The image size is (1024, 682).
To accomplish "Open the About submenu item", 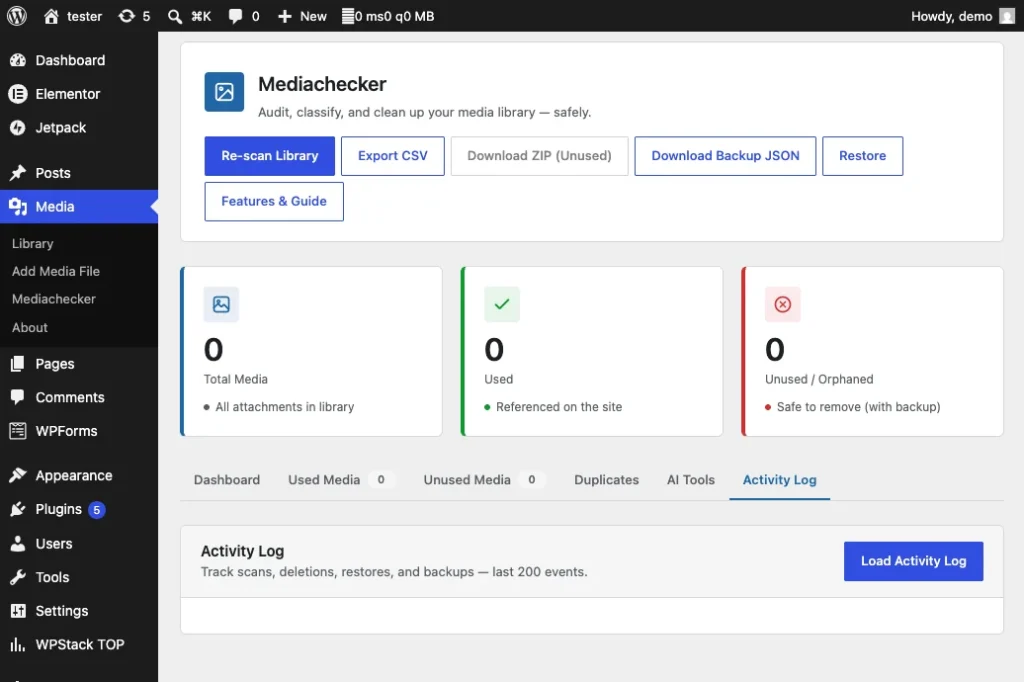I will pyautogui.click(x=29, y=327).
